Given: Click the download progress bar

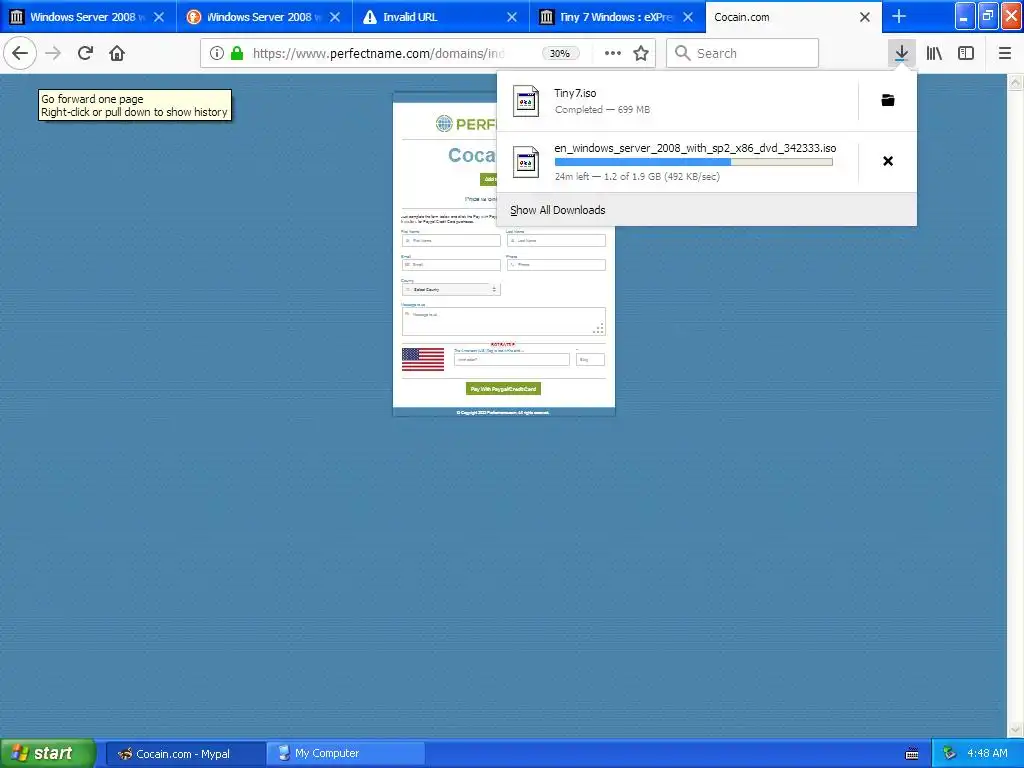Looking at the screenshot, I should point(694,161).
